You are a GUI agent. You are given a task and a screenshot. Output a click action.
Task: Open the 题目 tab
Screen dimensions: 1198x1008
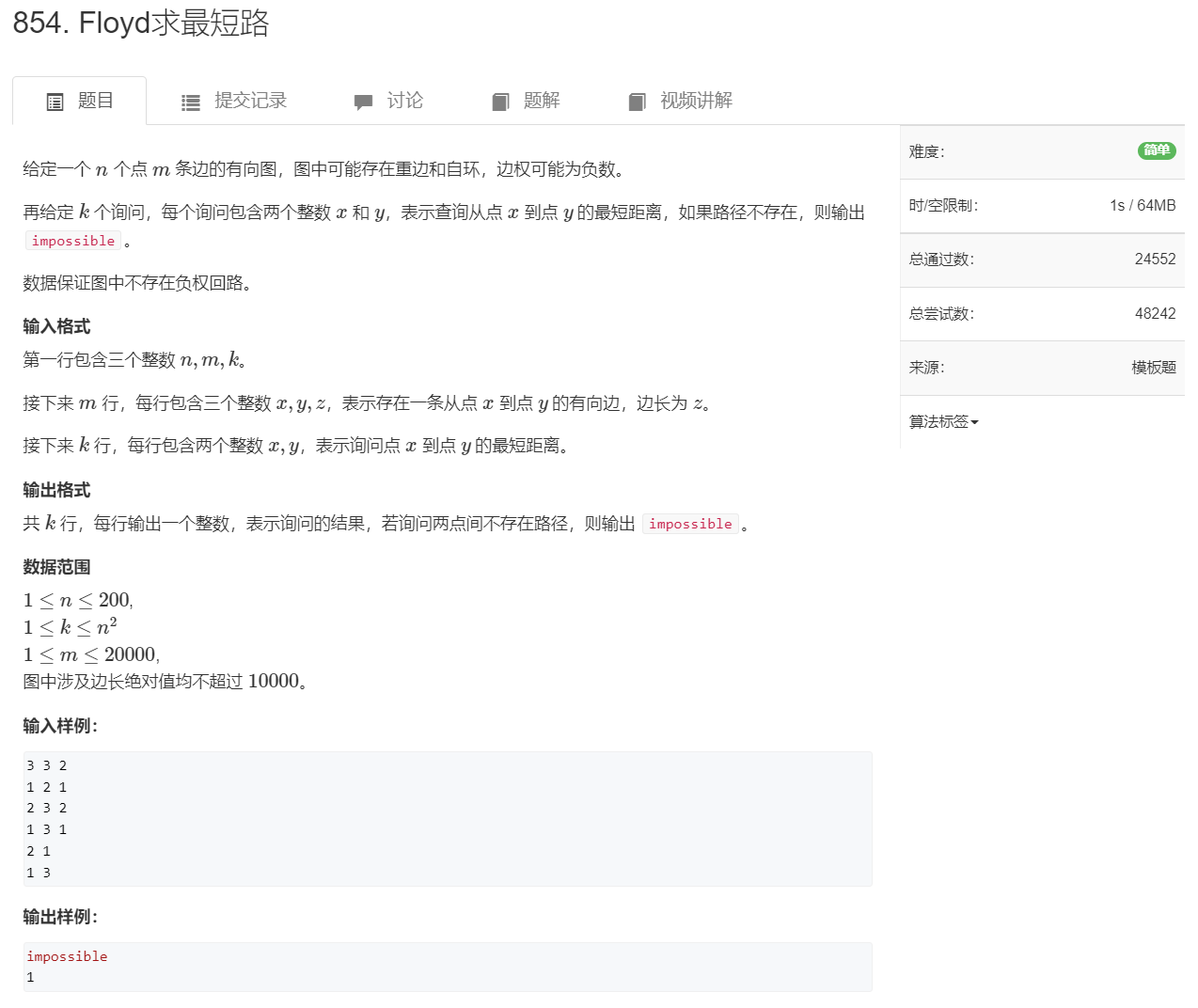coord(80,101)
